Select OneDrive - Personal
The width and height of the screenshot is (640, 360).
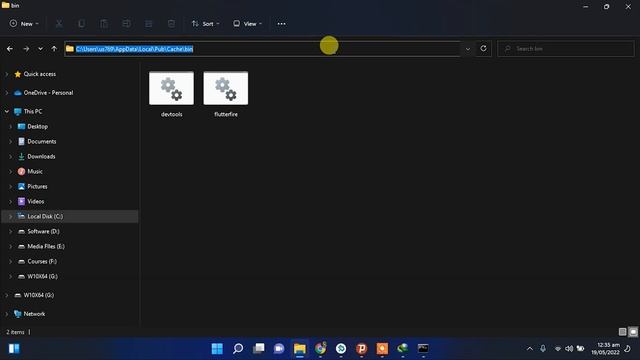[x=48, y=93]
